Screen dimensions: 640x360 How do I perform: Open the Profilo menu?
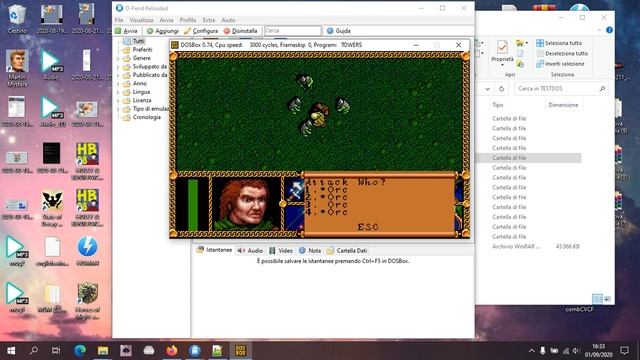pyautogui.click(x=188, y=20)
